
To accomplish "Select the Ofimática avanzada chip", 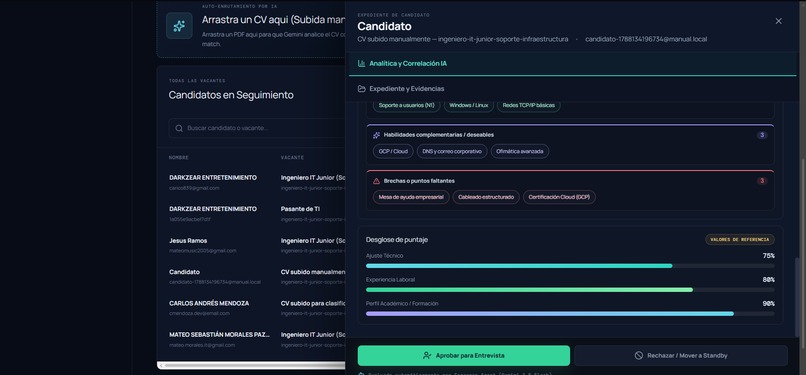I will pos(520,152).
